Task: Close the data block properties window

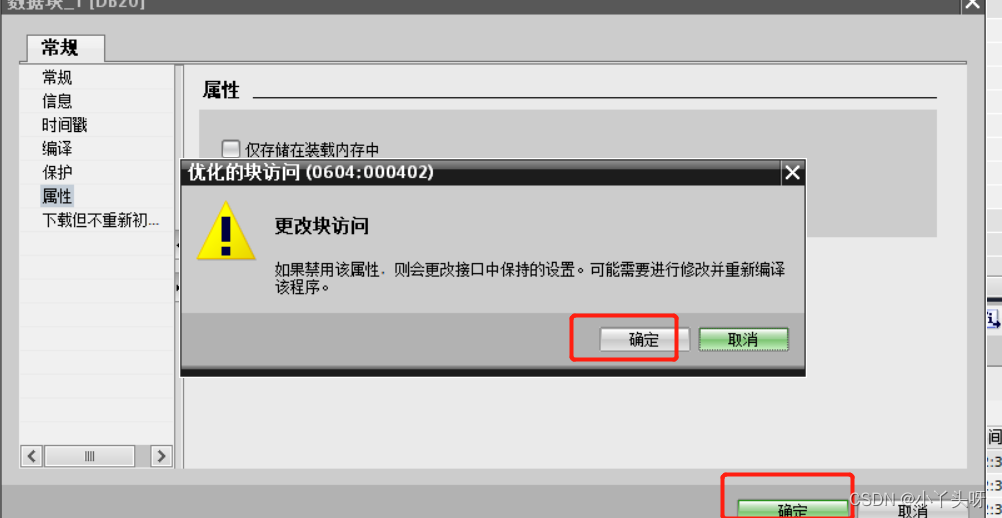Action: [972, 4]
